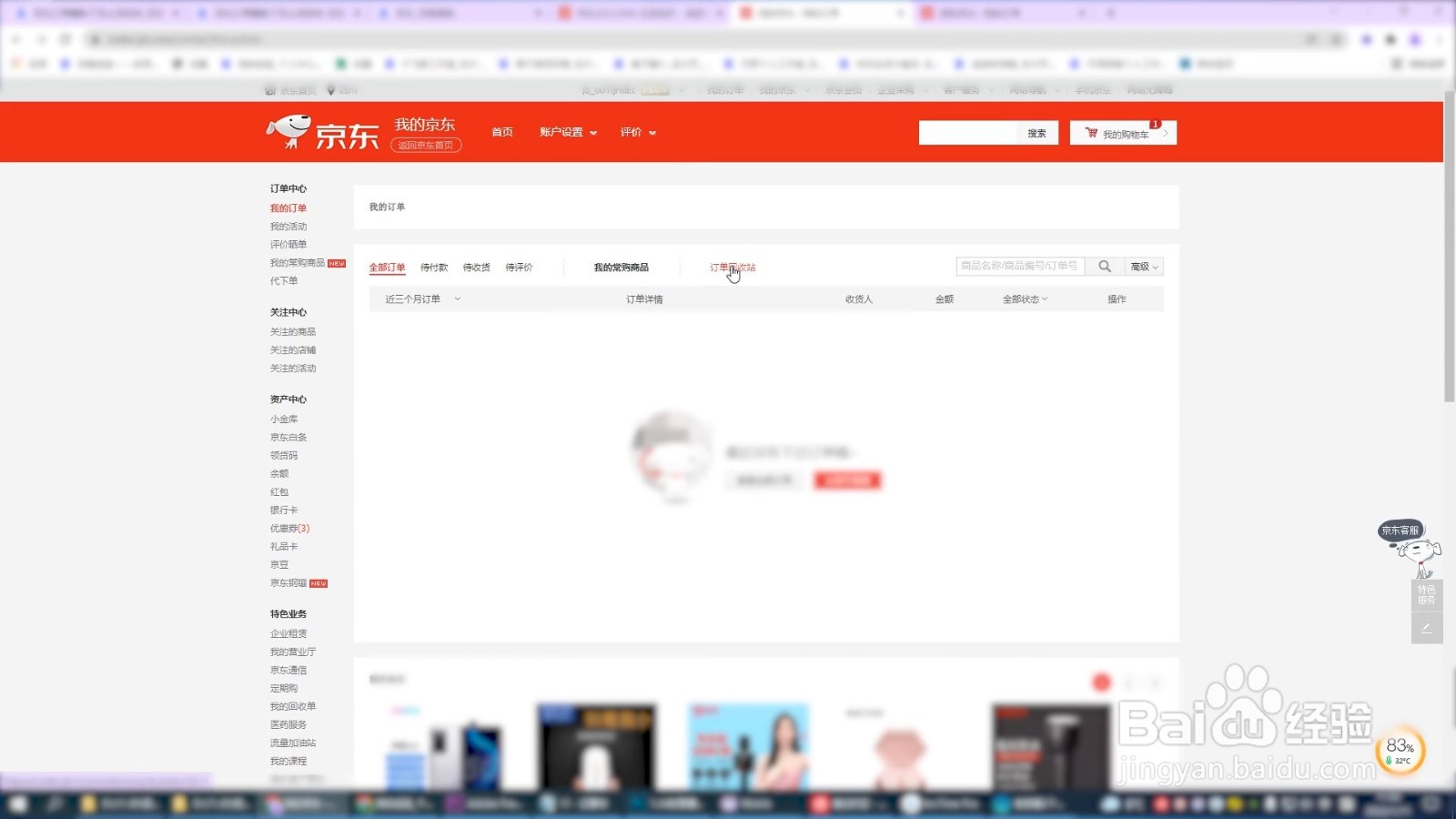
Task: Open the product thumbnail with woman presenter
Action: [x=748, y=746]
